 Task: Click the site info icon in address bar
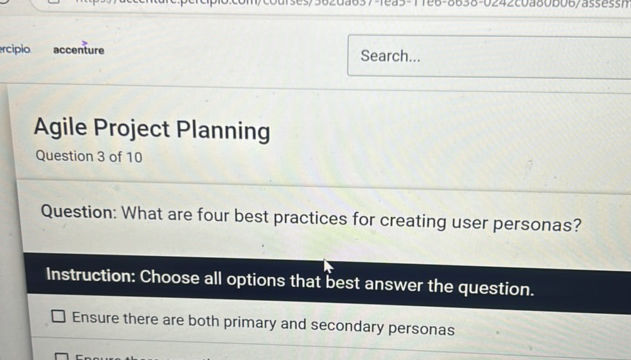[53, 2]
